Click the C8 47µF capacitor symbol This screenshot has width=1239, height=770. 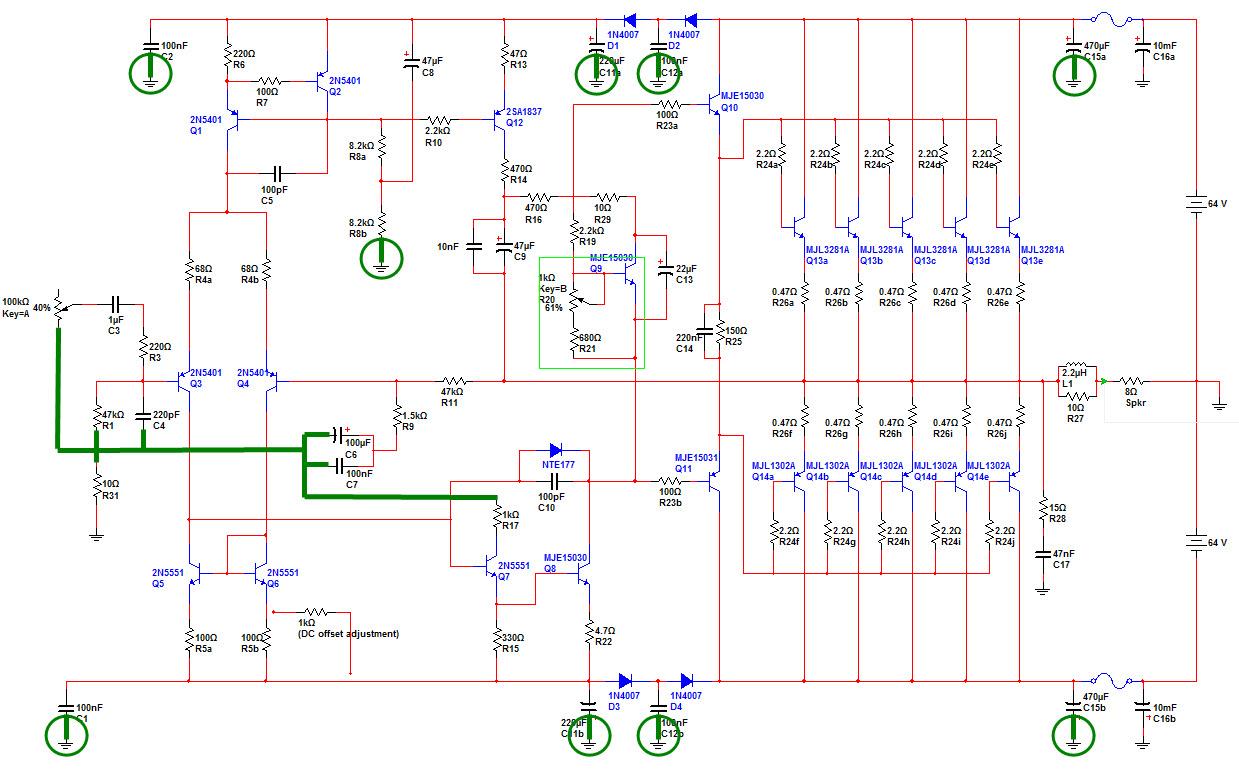(410, 62)
